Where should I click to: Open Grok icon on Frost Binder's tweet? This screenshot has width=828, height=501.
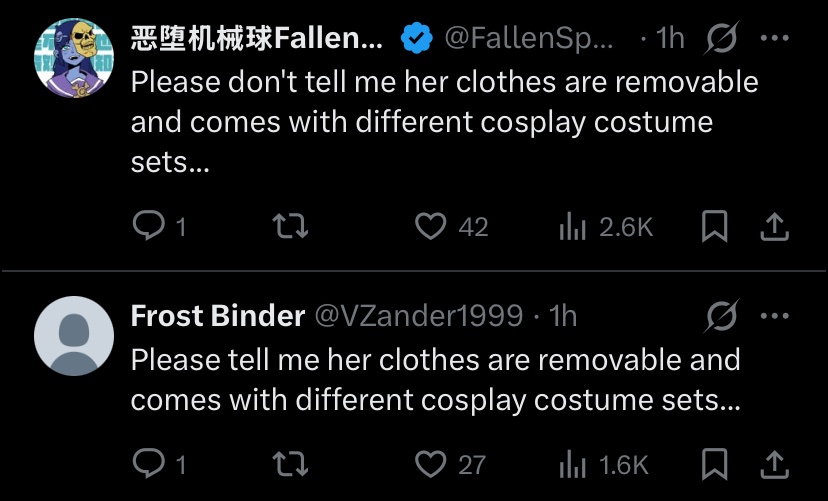tap(721, 316)
